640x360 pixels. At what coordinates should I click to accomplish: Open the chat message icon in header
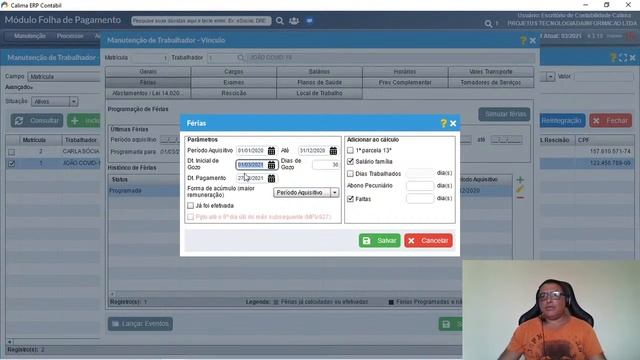coord(309,20)
